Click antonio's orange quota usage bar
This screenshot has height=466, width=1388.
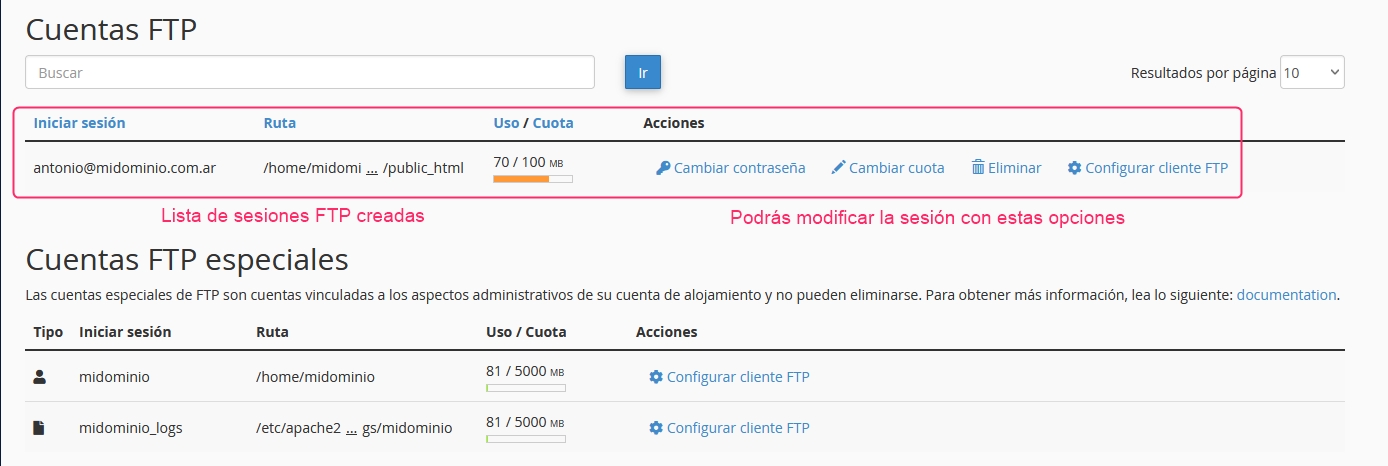point(533,179)
